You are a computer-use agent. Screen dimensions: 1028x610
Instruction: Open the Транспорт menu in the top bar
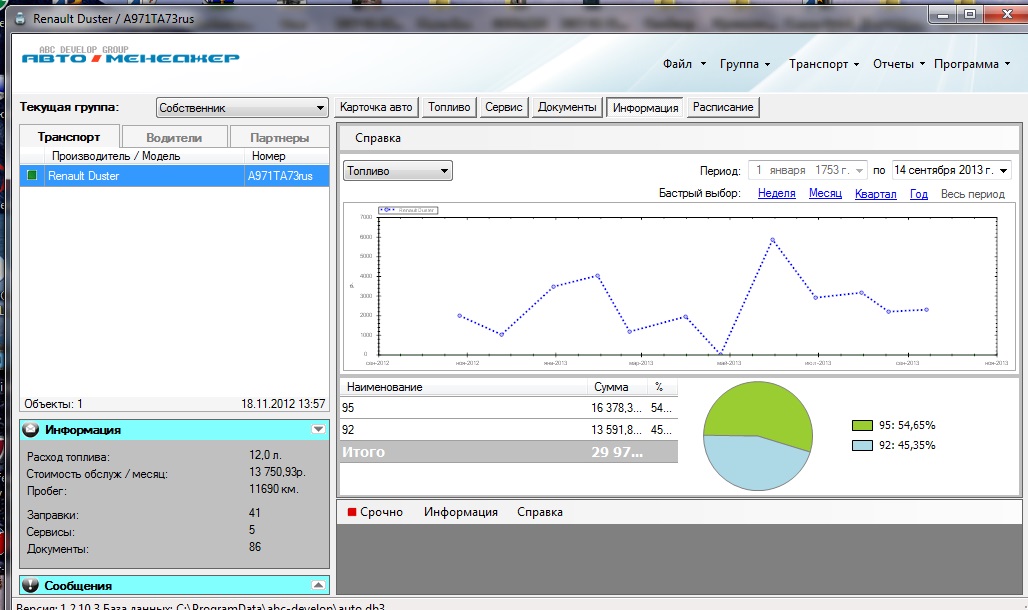point(824,64)
